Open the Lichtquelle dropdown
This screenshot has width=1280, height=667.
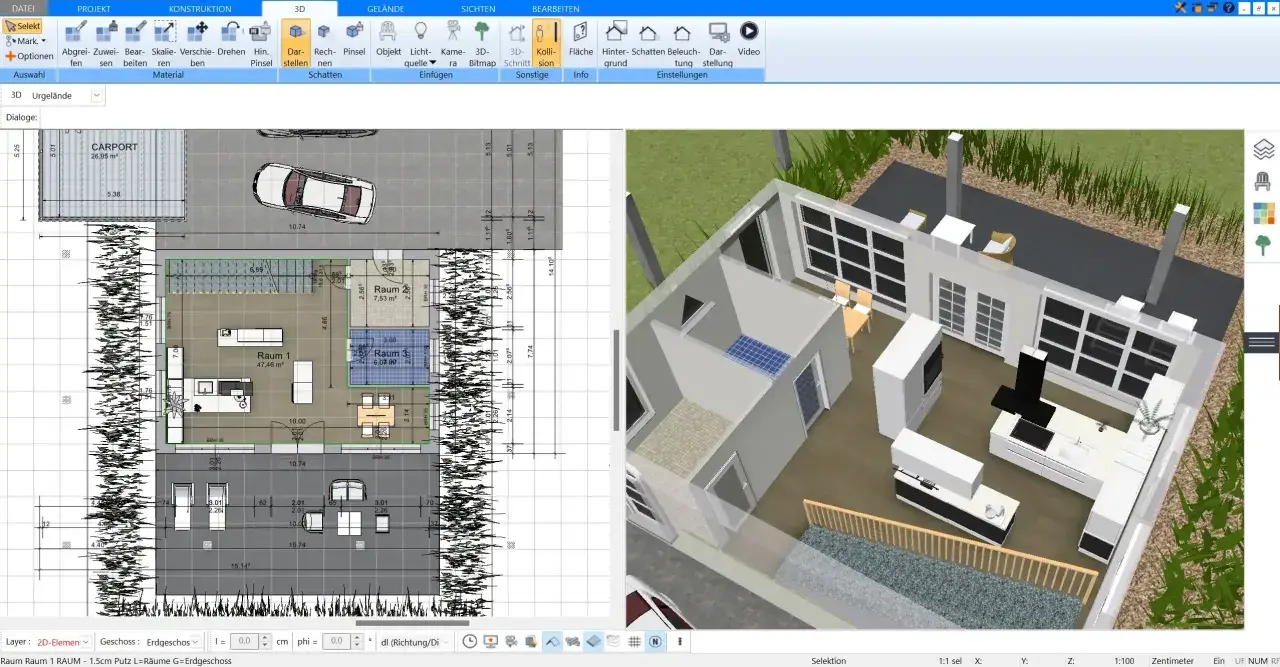[420, 43]
